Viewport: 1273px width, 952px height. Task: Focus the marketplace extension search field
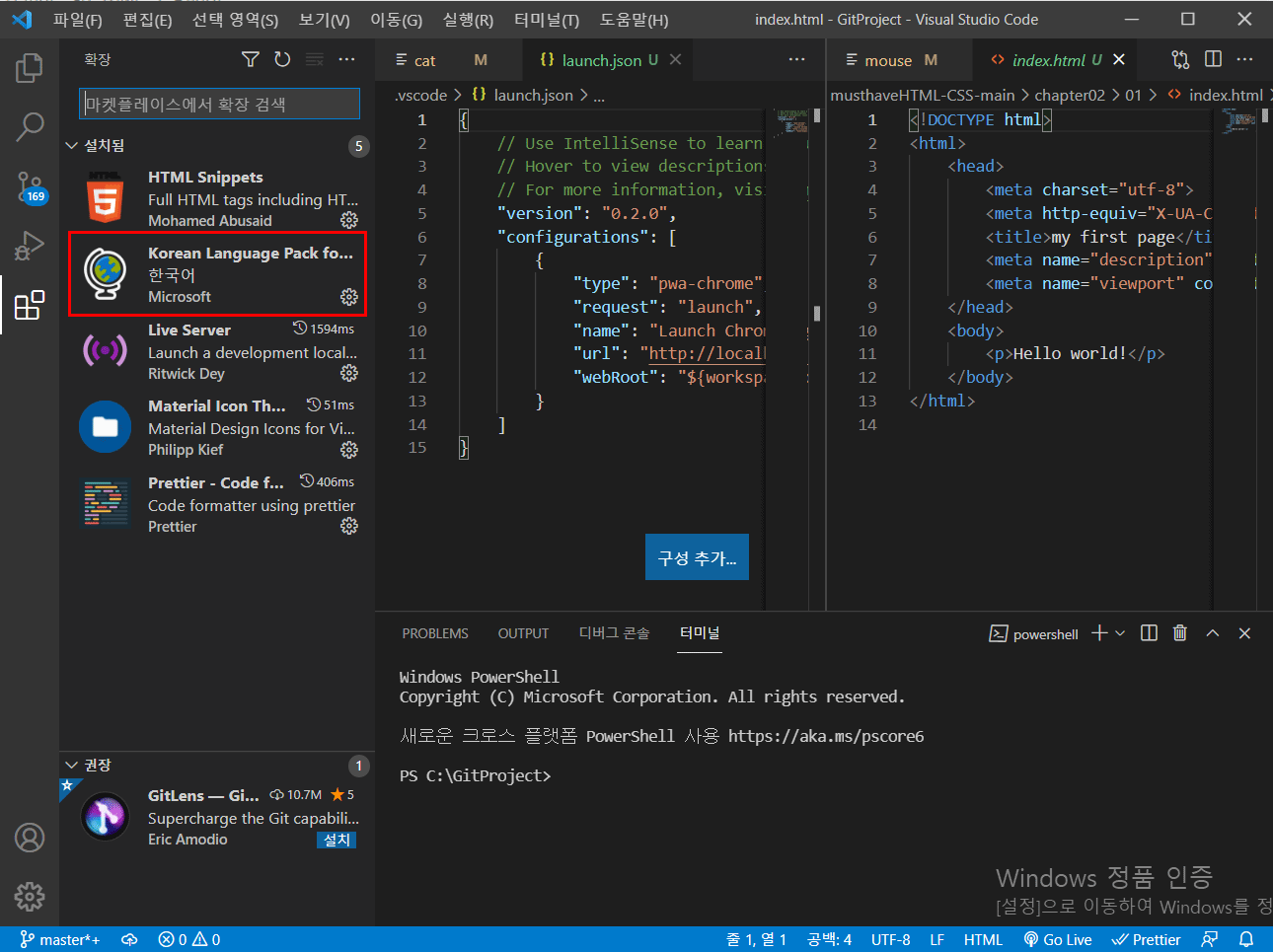pos(219,104)
